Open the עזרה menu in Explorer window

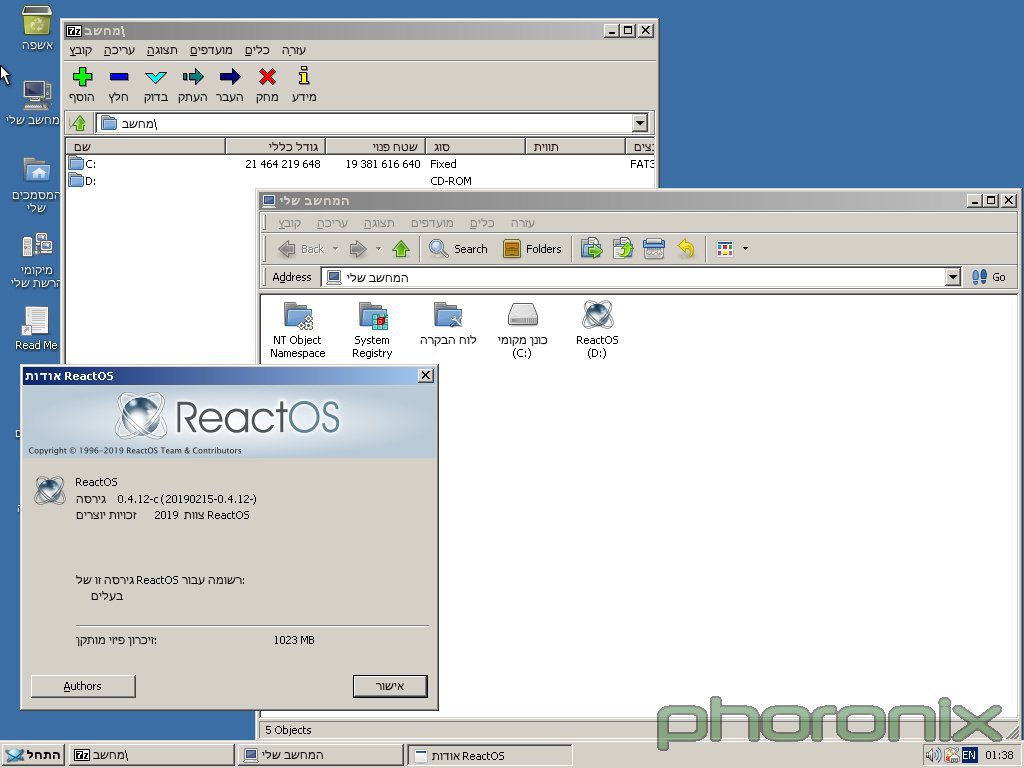[522, 223]
